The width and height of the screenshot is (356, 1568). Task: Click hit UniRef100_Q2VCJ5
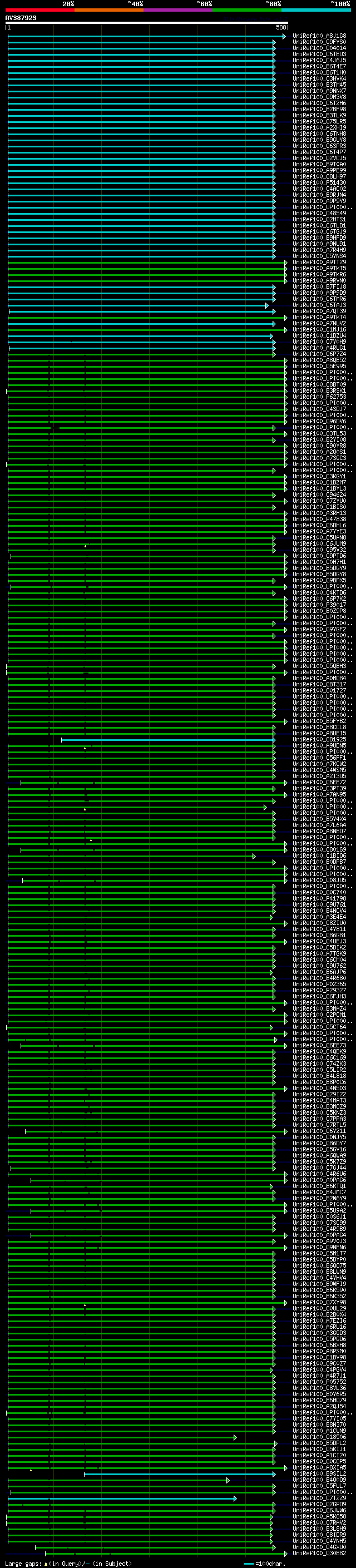coord(319,159)
